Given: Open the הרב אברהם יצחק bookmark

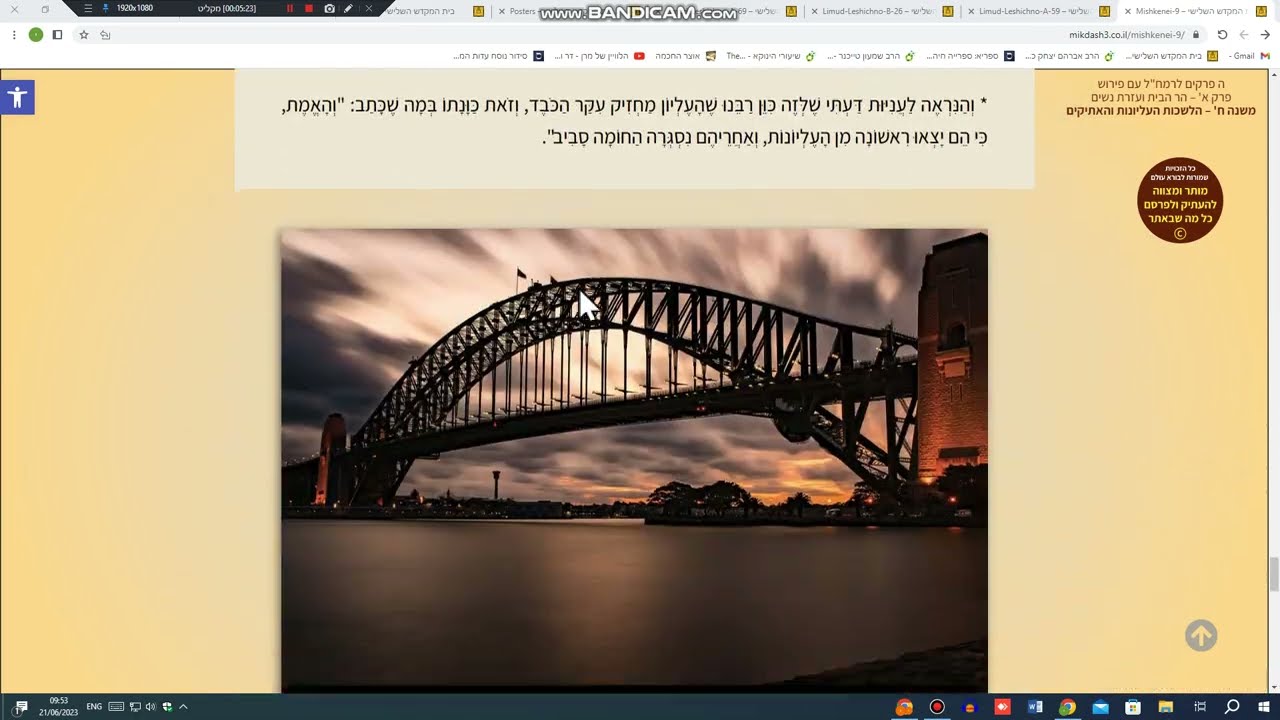Looking at the screenshot, I should click(x=1069, y=56).
